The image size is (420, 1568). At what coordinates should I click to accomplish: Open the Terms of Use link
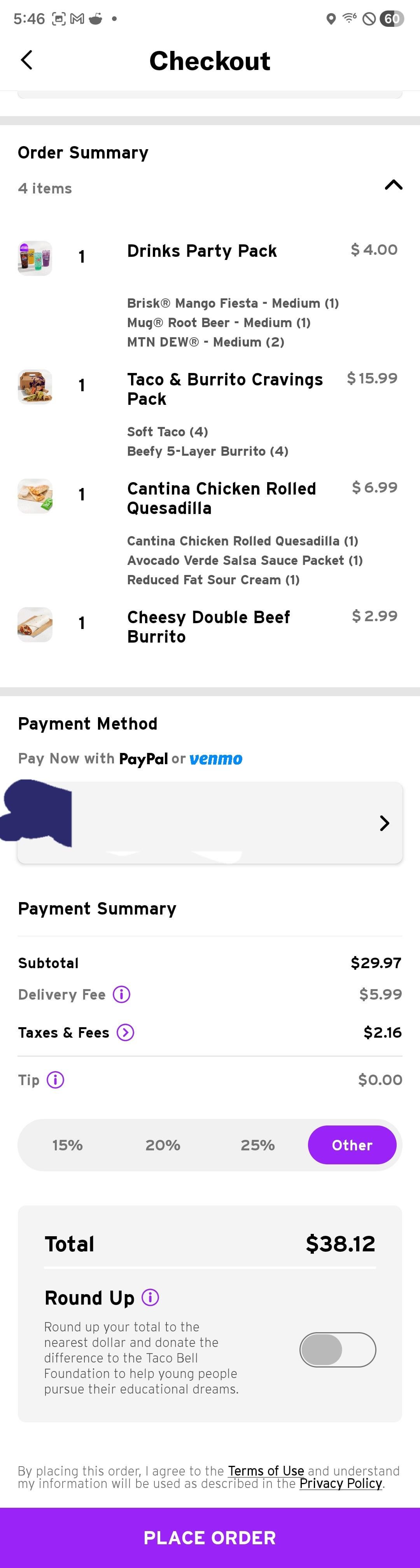click(266, 1470)
